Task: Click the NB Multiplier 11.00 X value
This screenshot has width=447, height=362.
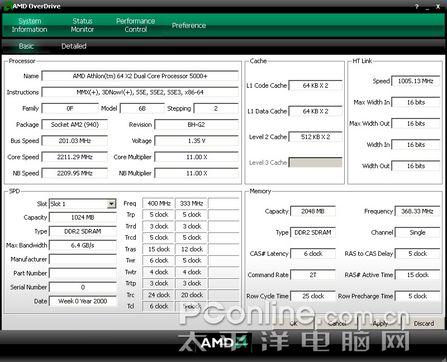Action: [x=197, y=173]
